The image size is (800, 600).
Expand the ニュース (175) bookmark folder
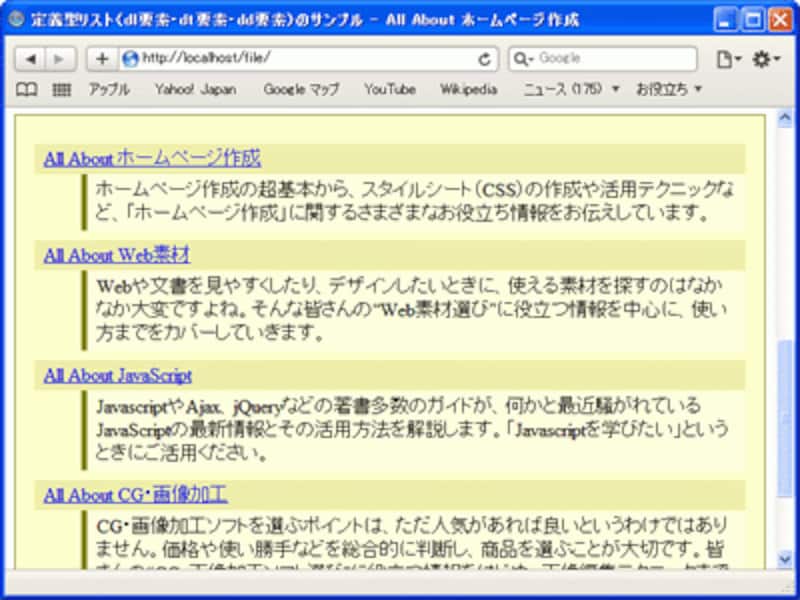pos(571,89)
